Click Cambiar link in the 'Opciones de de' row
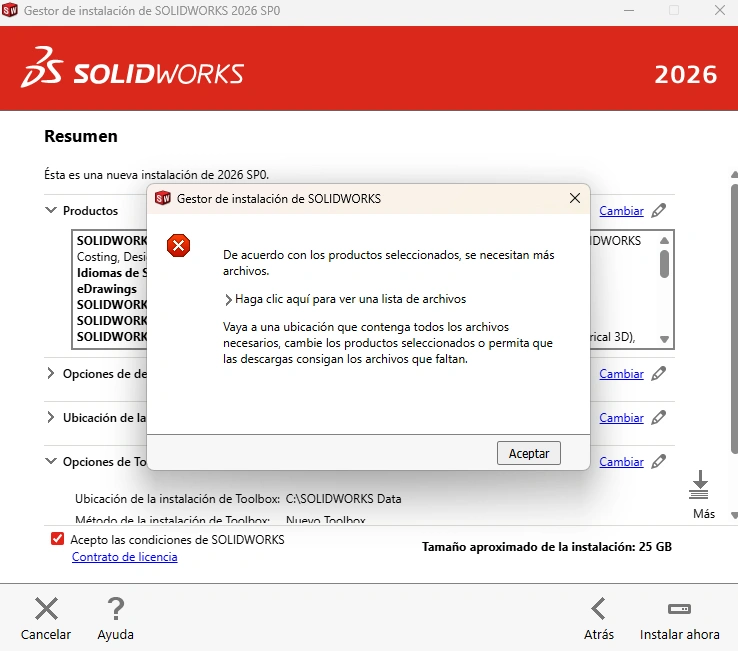 click(x=621, y=374)
